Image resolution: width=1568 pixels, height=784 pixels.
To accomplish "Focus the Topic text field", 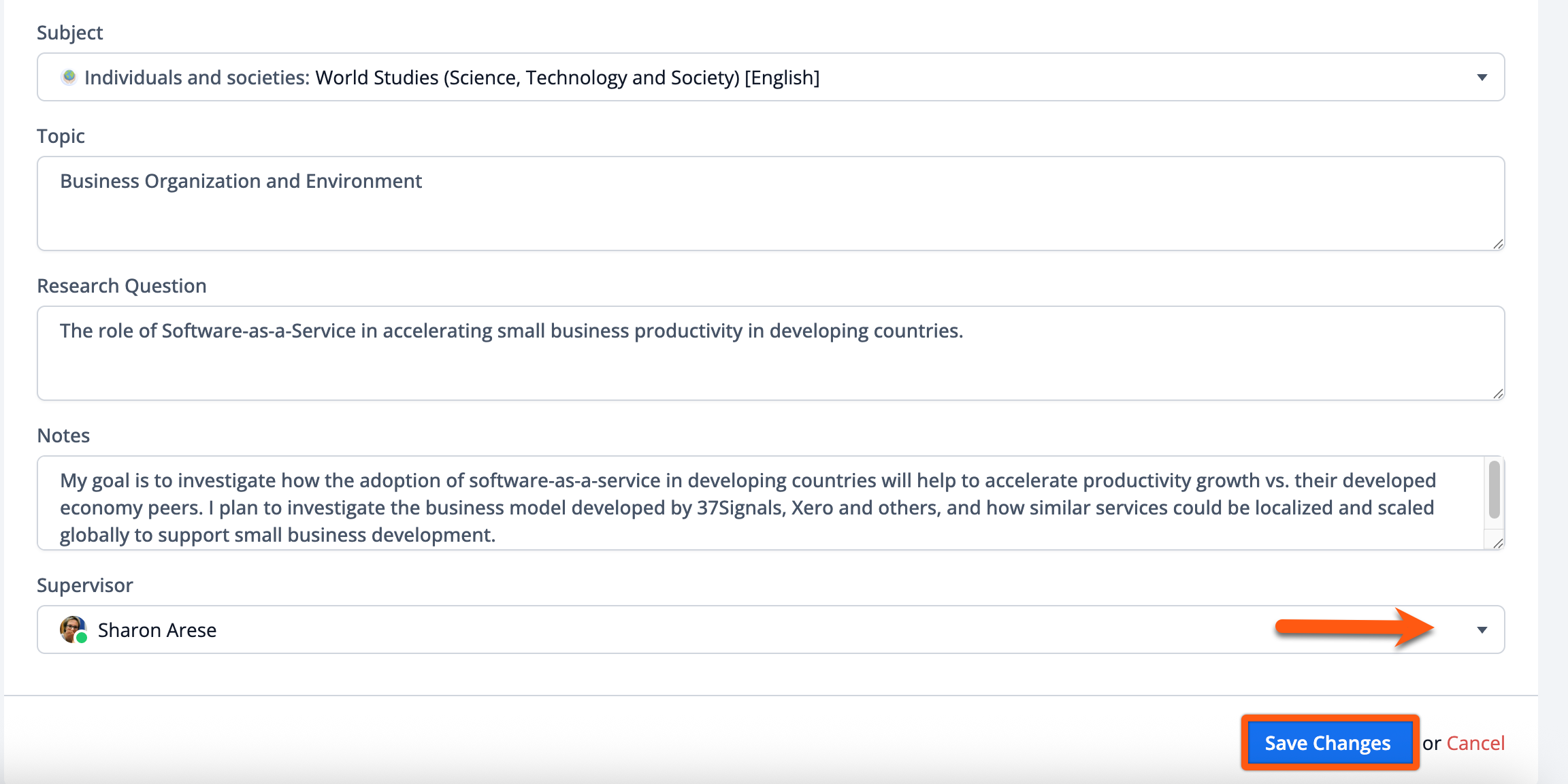I will pos(770,203).
